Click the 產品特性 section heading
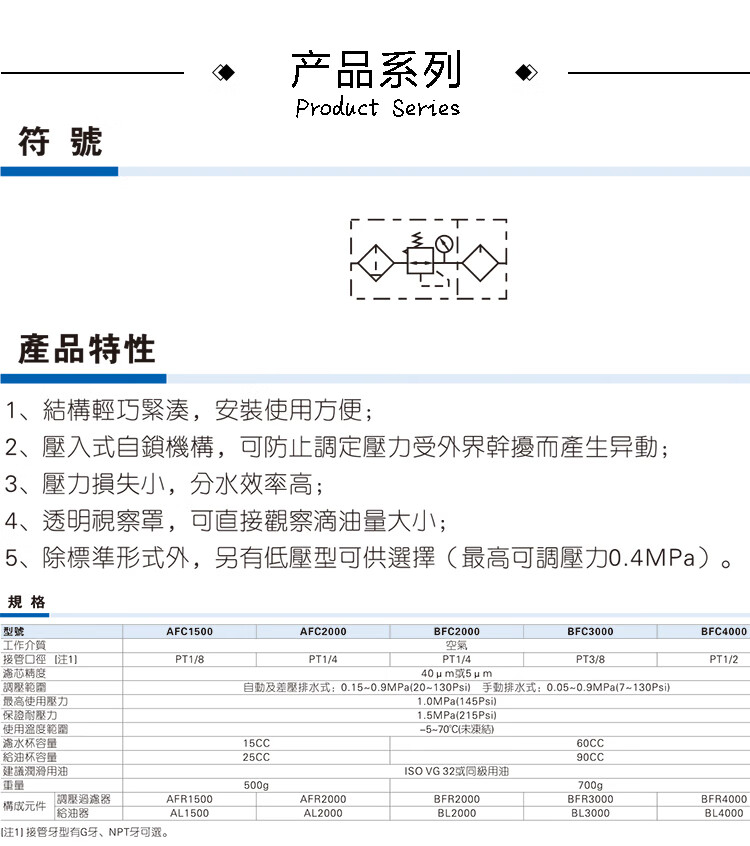This screenshot has width=750, height=846. 88,350
